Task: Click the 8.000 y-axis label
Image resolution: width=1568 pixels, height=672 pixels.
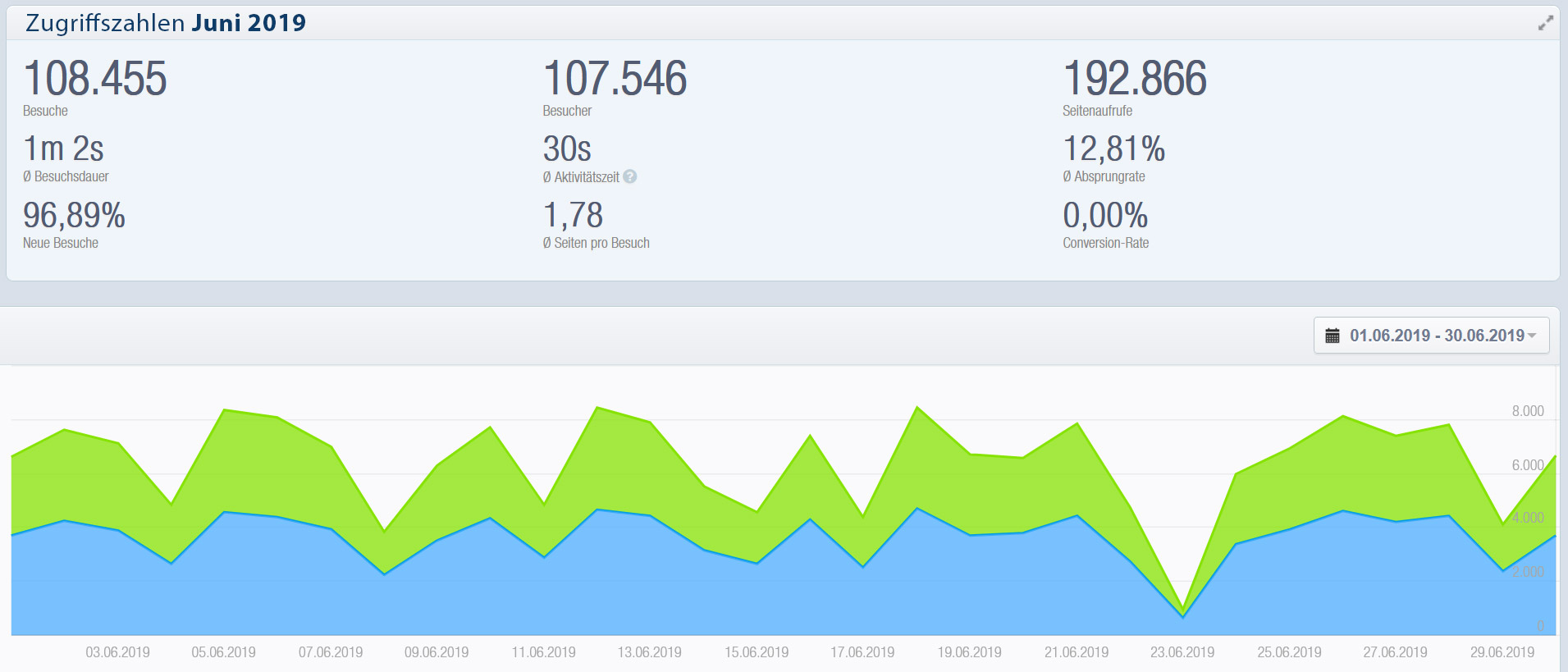Action: coord(1527,411)
